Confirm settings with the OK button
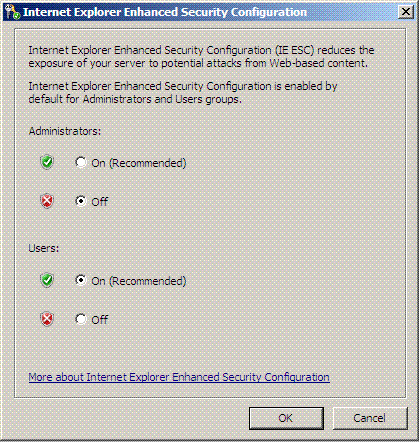Viewport: 420px width, 442px height. click(x=286, y=418)
